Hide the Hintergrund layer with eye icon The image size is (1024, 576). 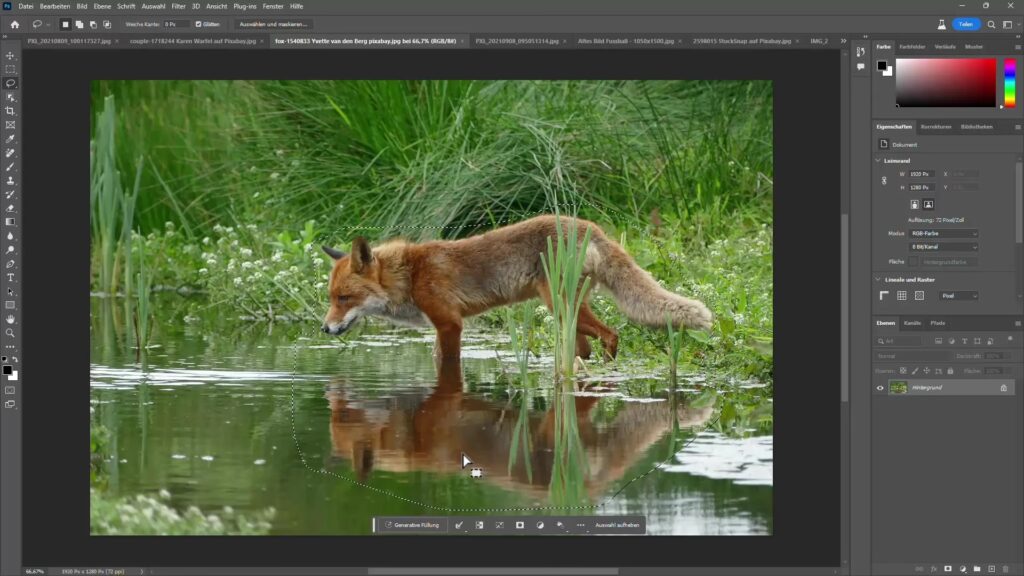click(880, 387)
